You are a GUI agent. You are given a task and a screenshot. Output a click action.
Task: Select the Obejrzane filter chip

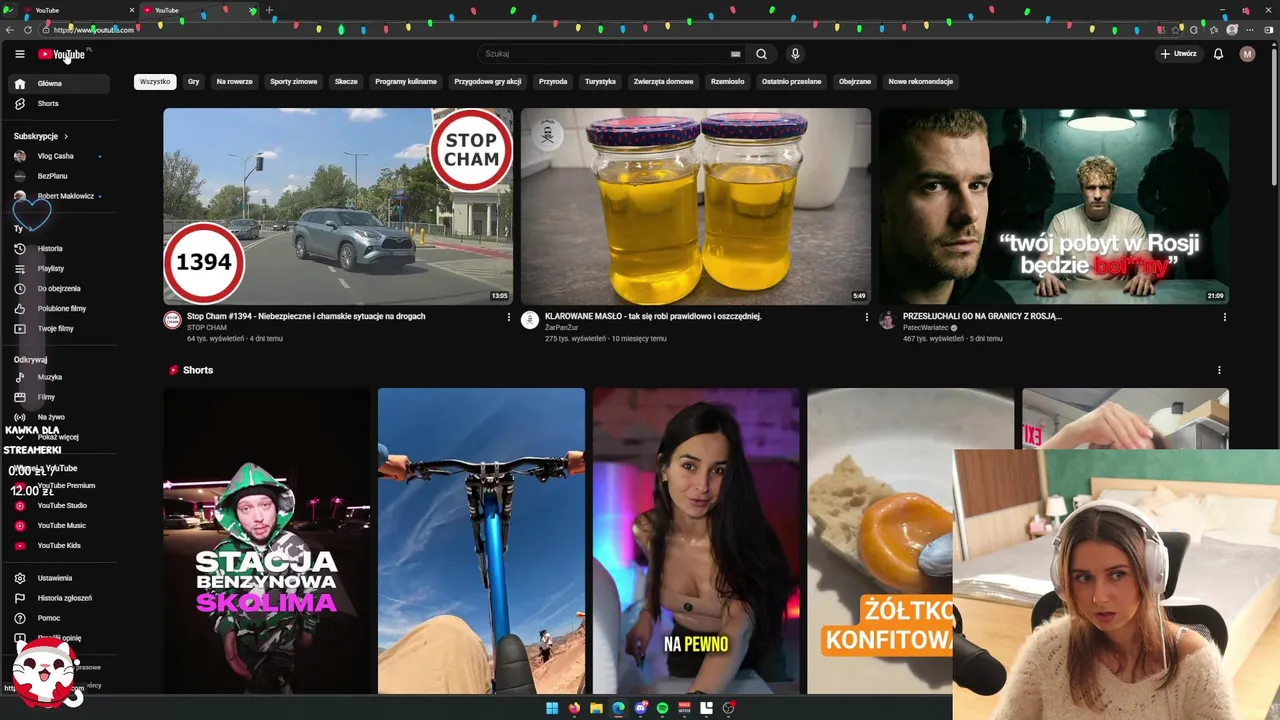click(855, 82)
